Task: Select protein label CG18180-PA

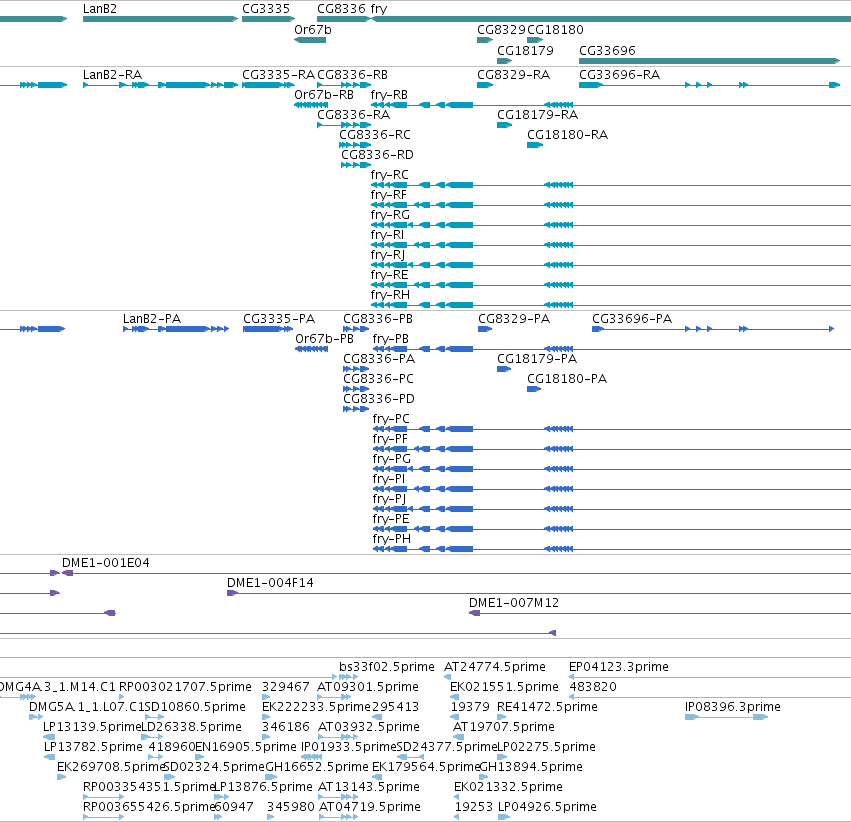Action: [x=567, y=379]
